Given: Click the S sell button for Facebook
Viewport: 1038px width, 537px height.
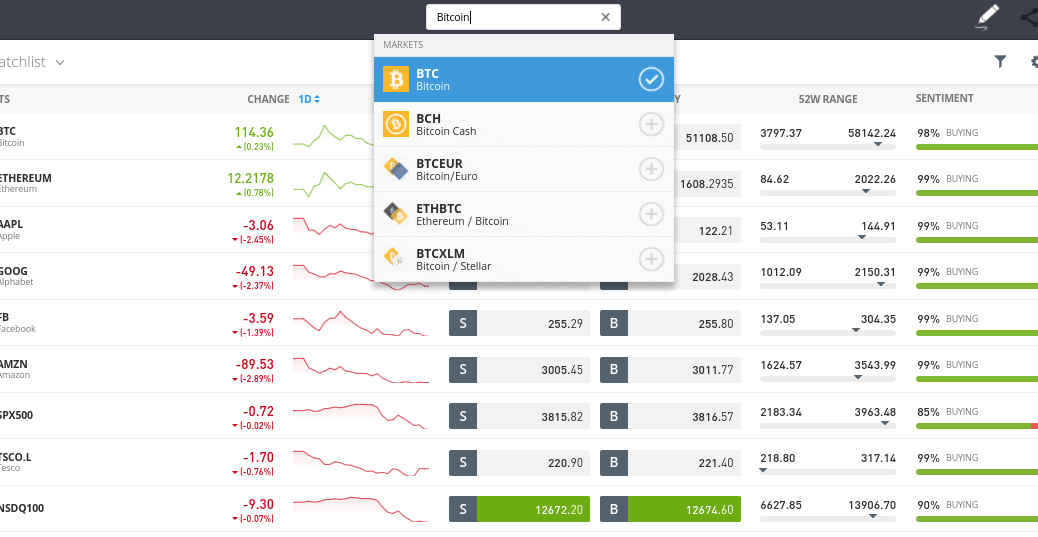Looking at the screenshot, I should 463,323.
